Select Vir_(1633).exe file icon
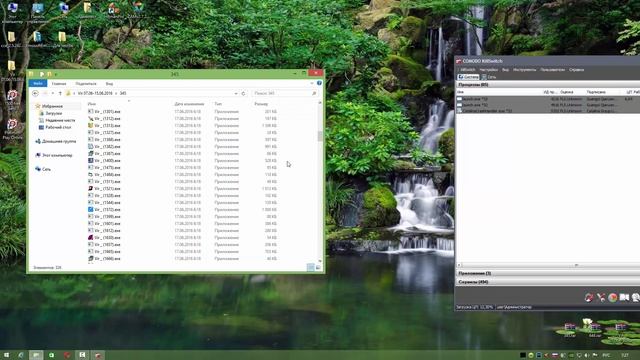 pos(91,237)
